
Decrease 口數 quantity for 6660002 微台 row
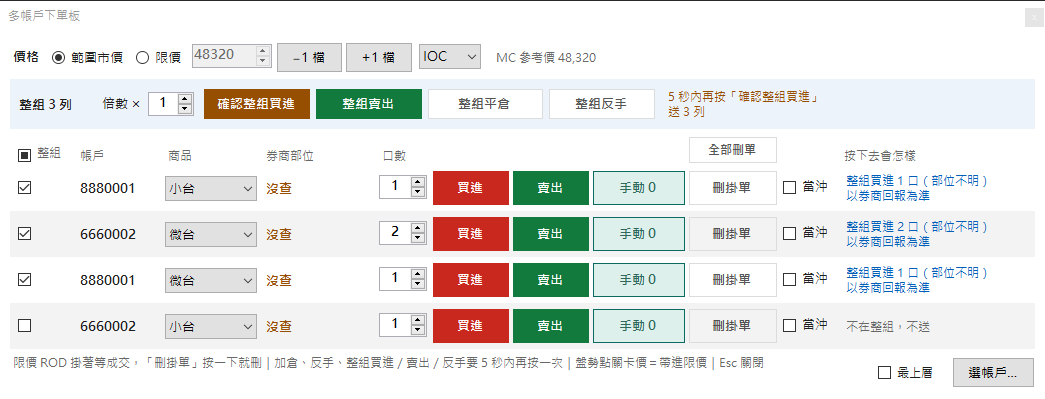click(x=418, y=239)
